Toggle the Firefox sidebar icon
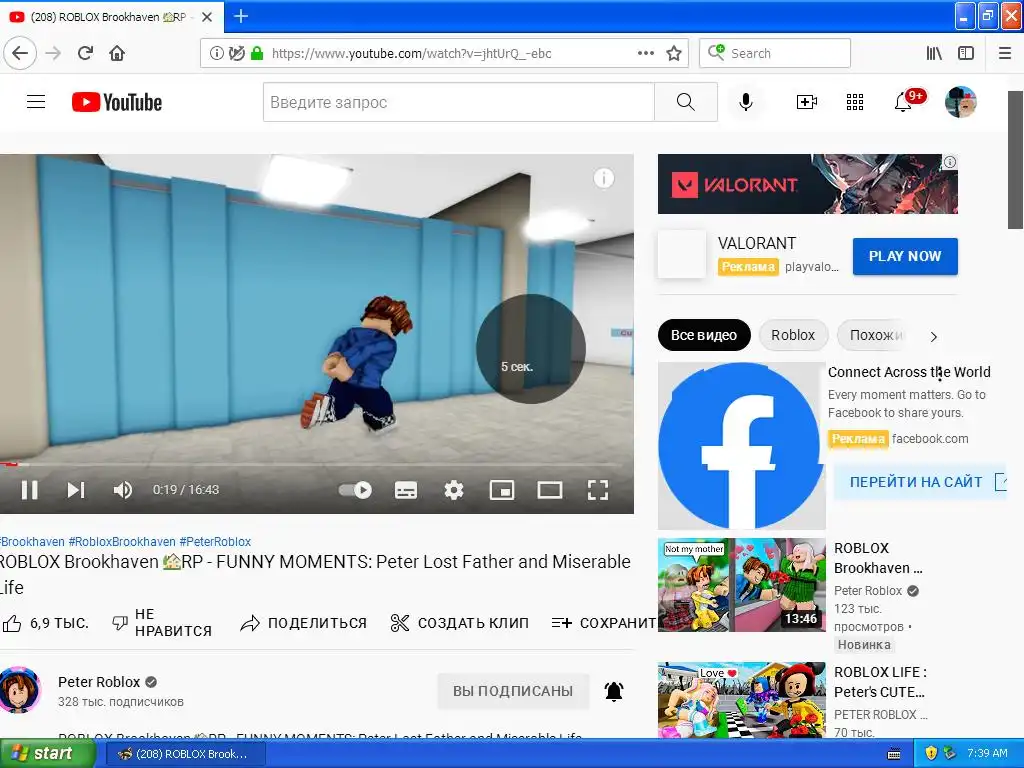 [966, 53]
